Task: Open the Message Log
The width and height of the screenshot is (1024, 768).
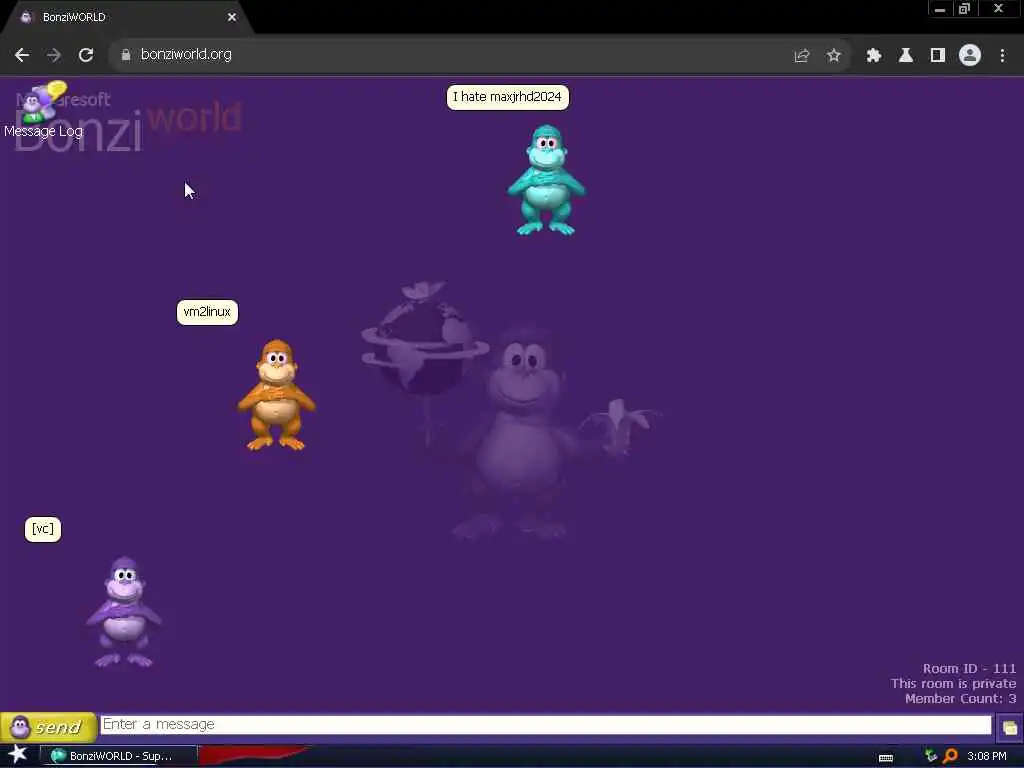Action: (43, 111)
